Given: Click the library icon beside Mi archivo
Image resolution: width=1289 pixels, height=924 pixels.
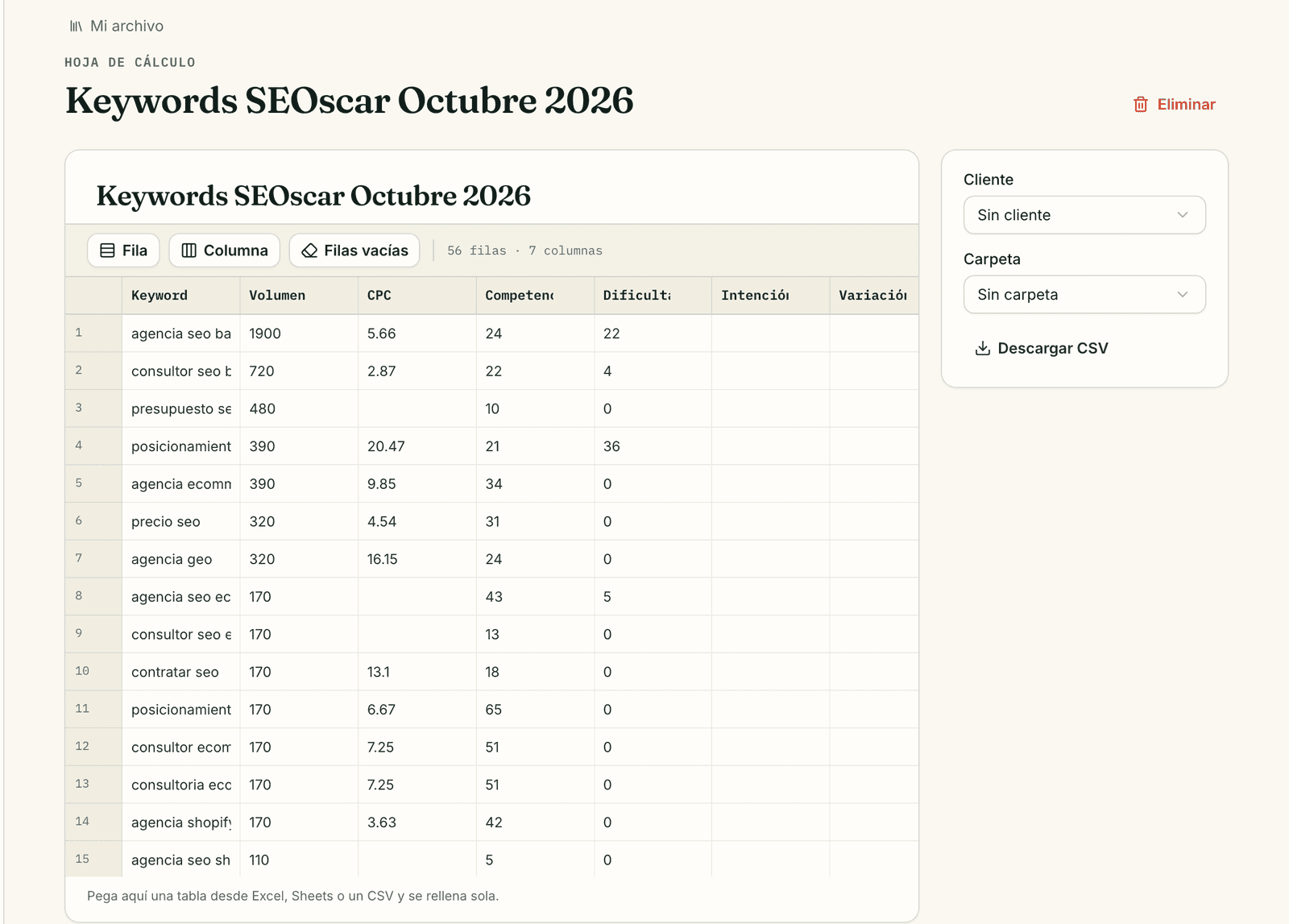Looking at the screenshot, I should click(76, 27).
